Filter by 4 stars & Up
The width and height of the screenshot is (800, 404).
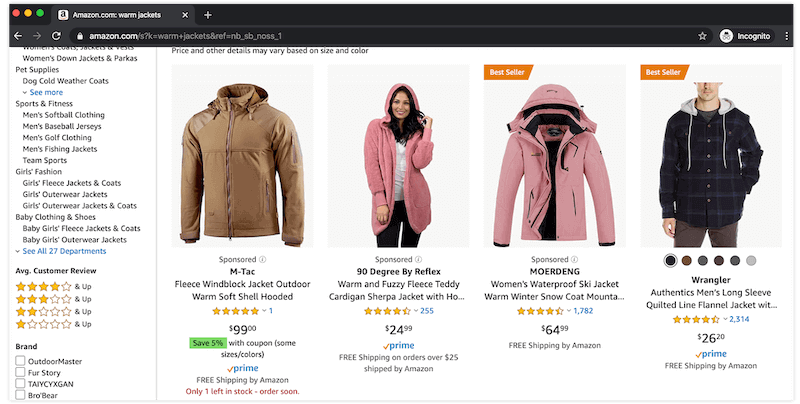[x=54, y=286]
